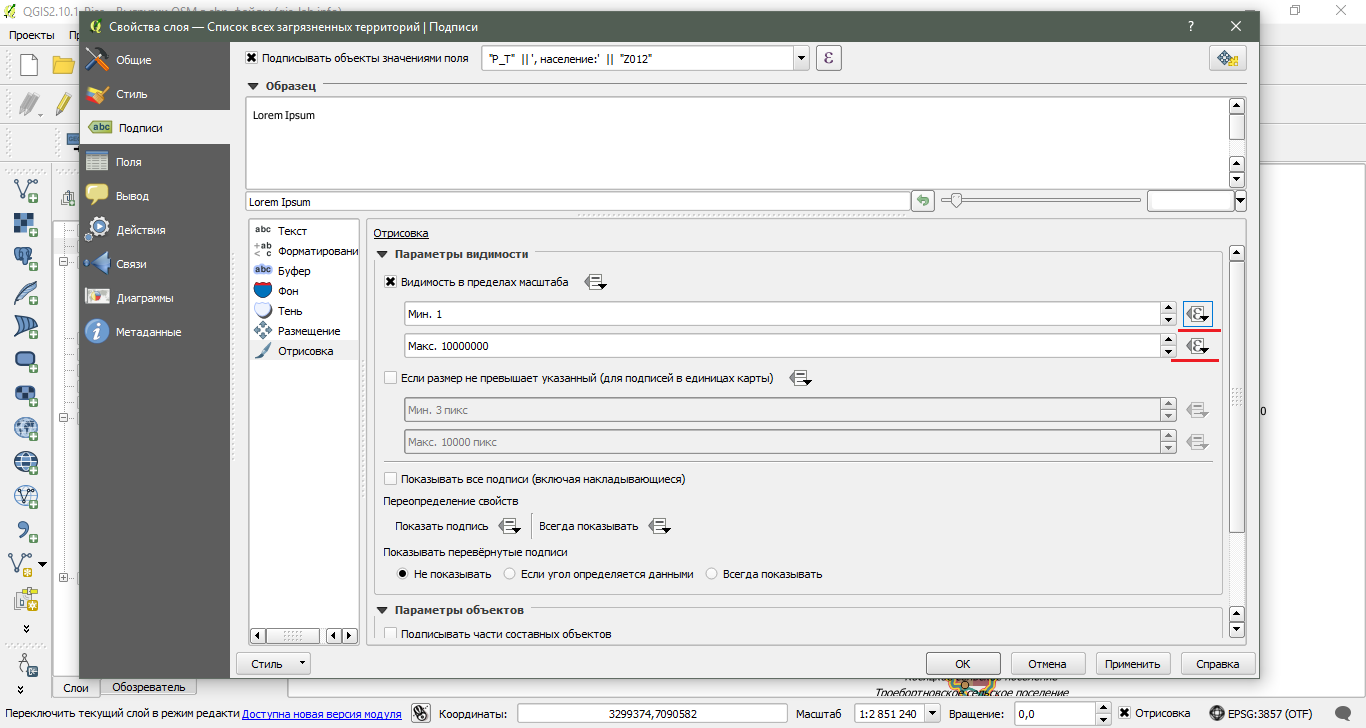The image size is (1366, 728).
Task: Click data-defined override for 'Всегда показывать'
Action: coord(659,526)
